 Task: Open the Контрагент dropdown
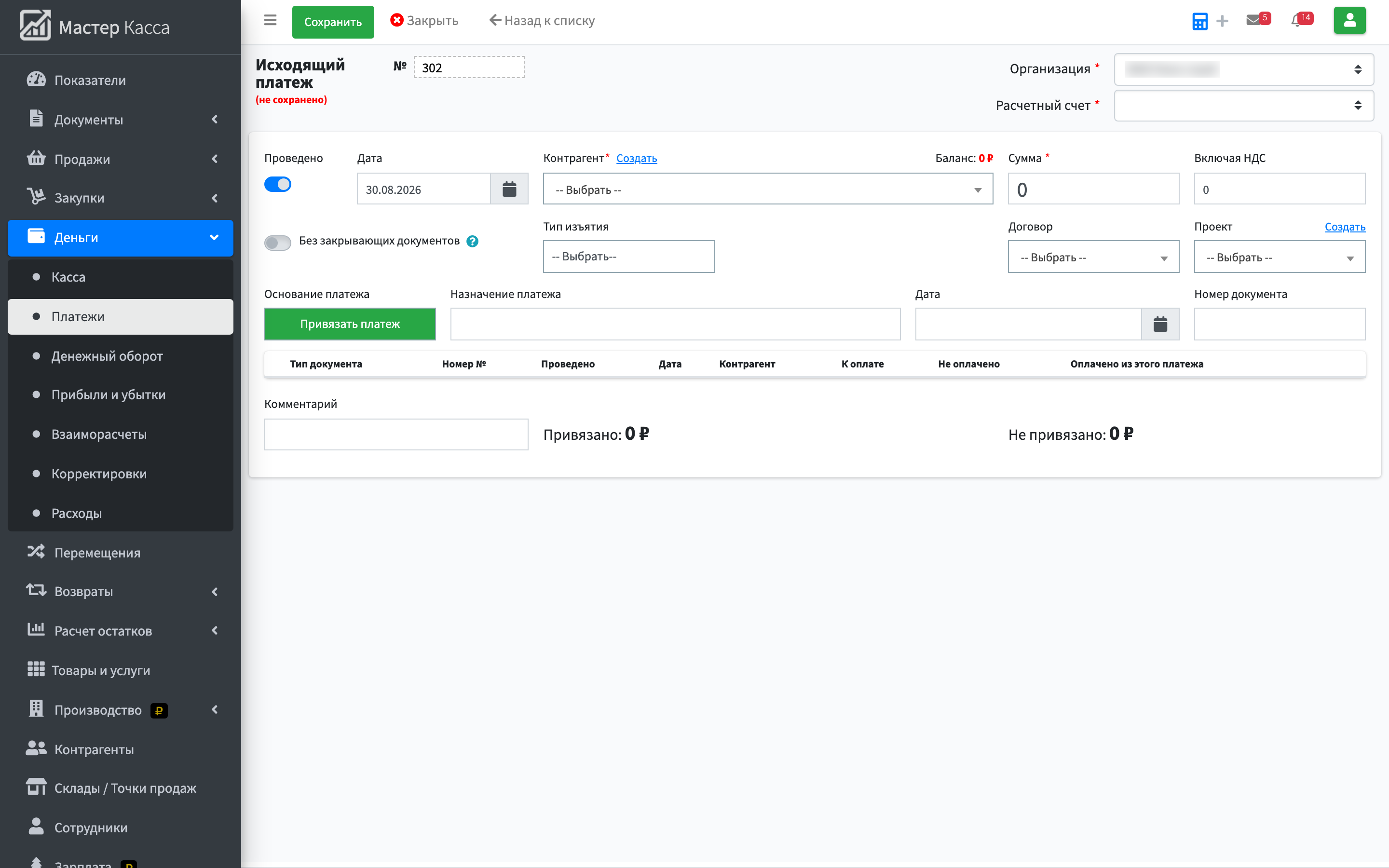pyautogui.click(x=768, y=189)
